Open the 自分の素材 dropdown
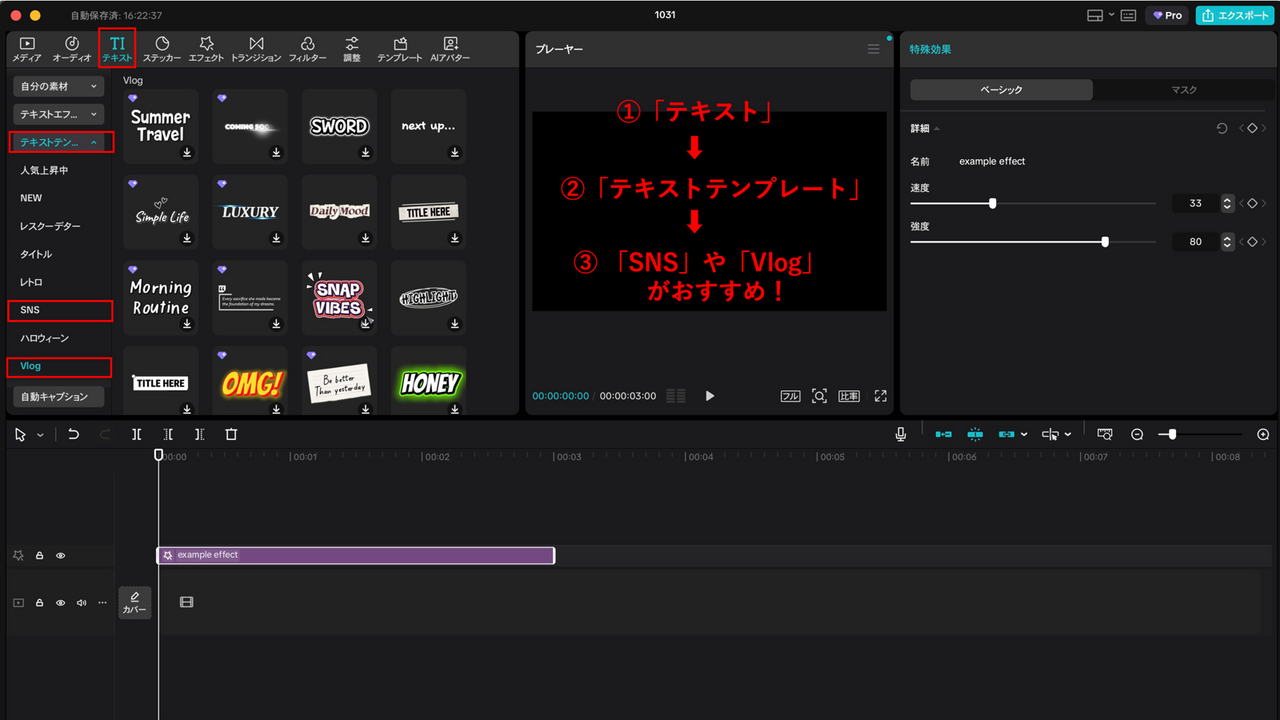Screen dimensions: 1280x720 coord(58,87)
